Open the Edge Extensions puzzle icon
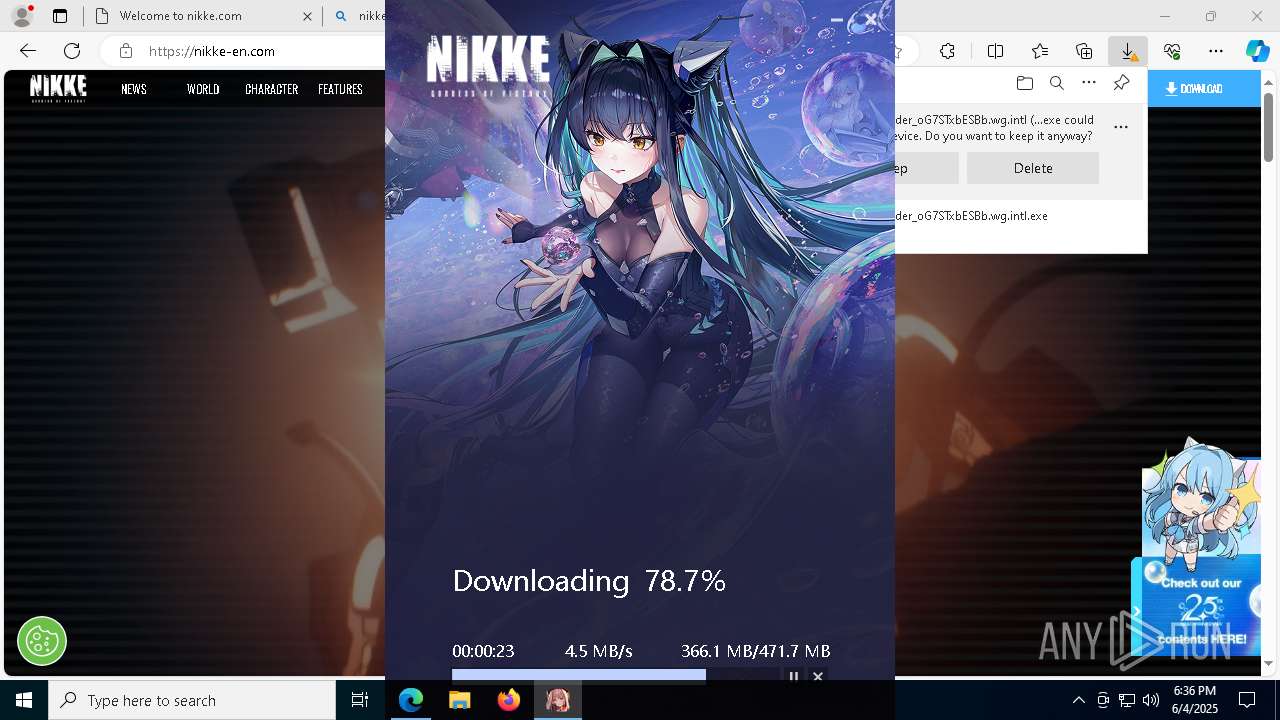This screenshot has height=720, width=1280. coord(947,51)
